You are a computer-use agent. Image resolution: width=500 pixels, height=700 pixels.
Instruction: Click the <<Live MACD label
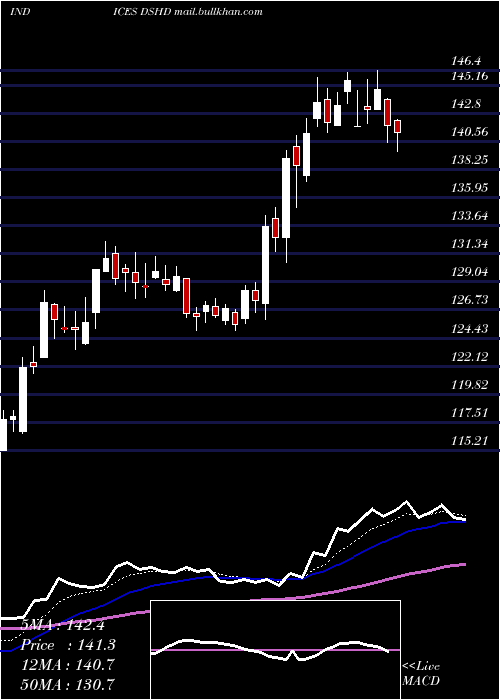[x=421, y=674]
